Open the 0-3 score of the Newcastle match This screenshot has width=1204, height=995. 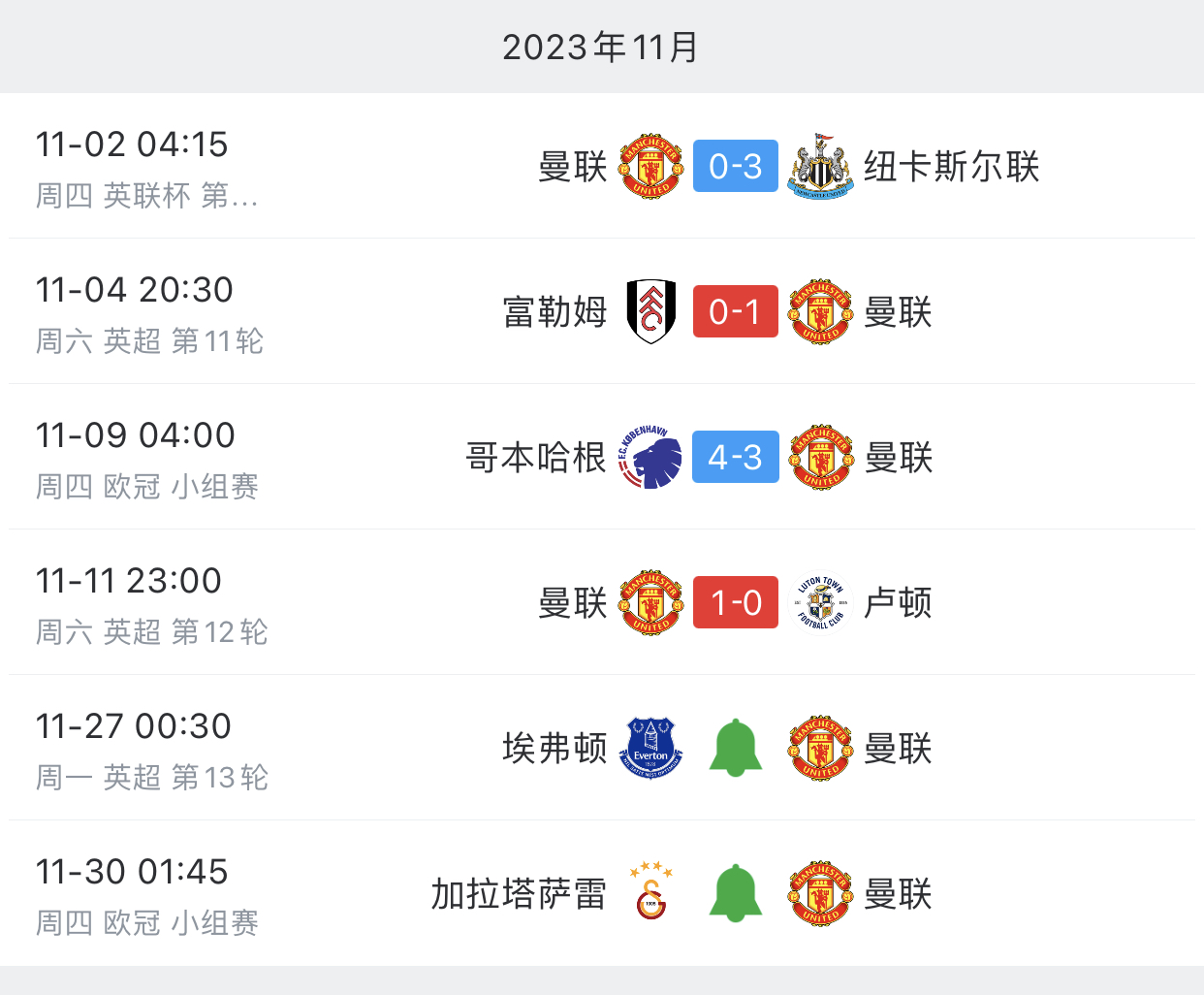click(x=736, y=167)
